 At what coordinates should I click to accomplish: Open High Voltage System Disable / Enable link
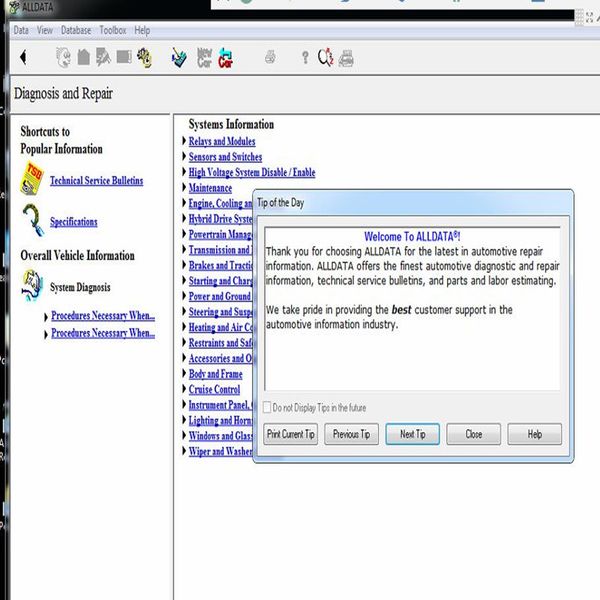click(x=252, y=172)
